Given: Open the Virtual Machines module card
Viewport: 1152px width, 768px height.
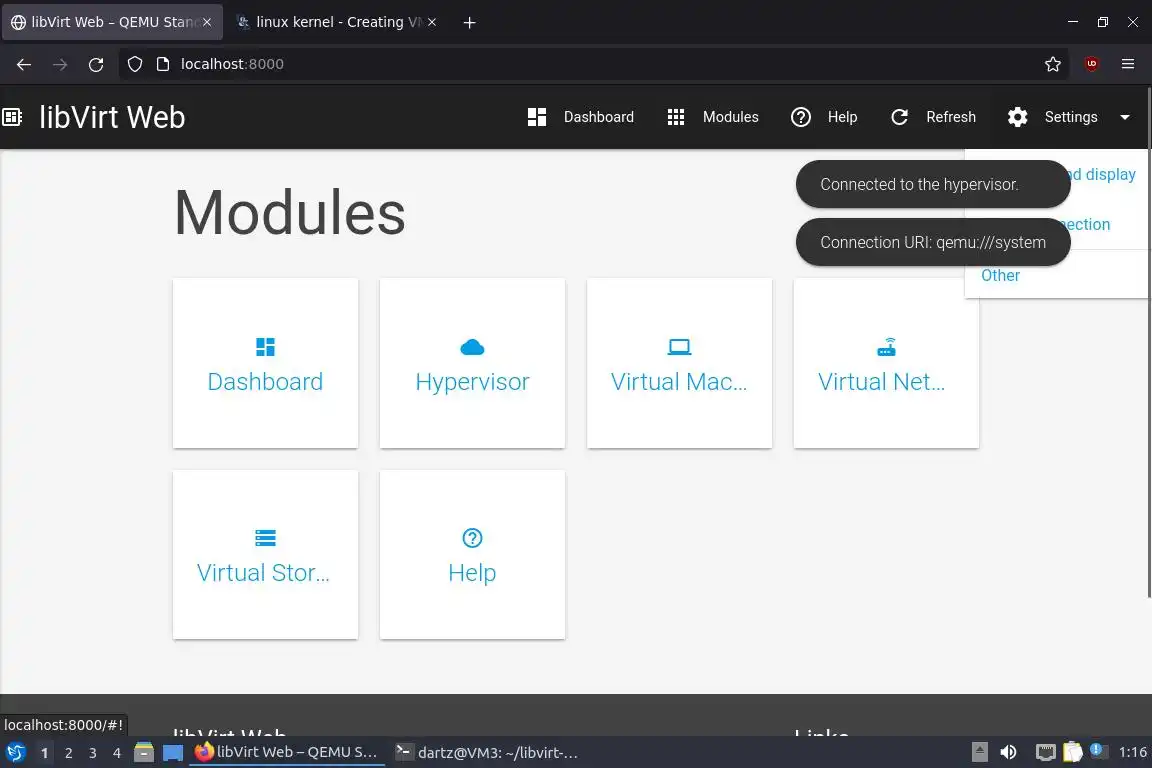Looking at the screenshot, I should pyautogui.click(x=680, y=363).
